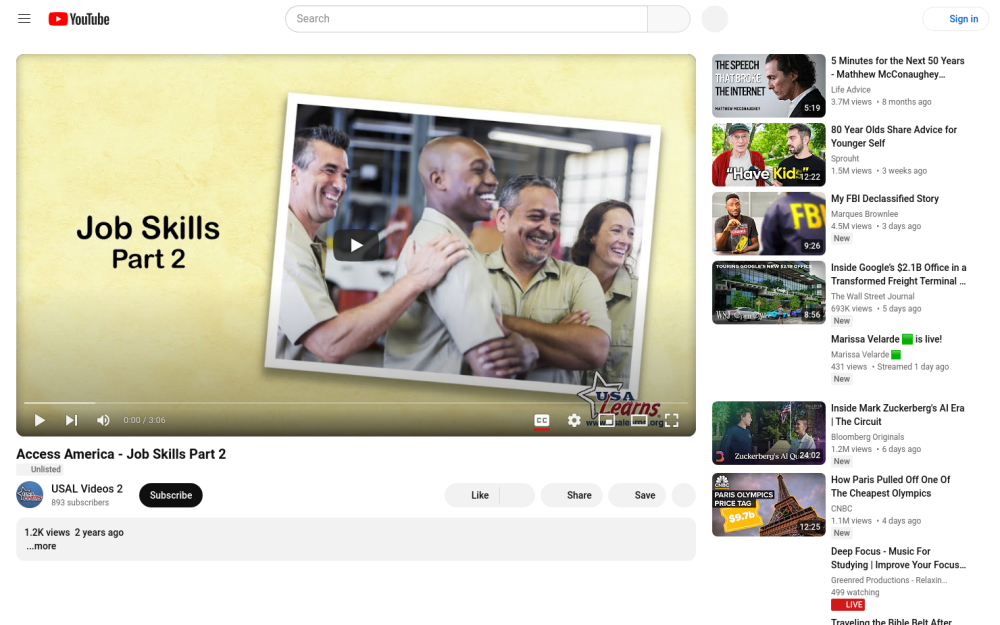Open 'How Paris Pulled Off' title
The image size is (1000, 625).
coord(890,487)
